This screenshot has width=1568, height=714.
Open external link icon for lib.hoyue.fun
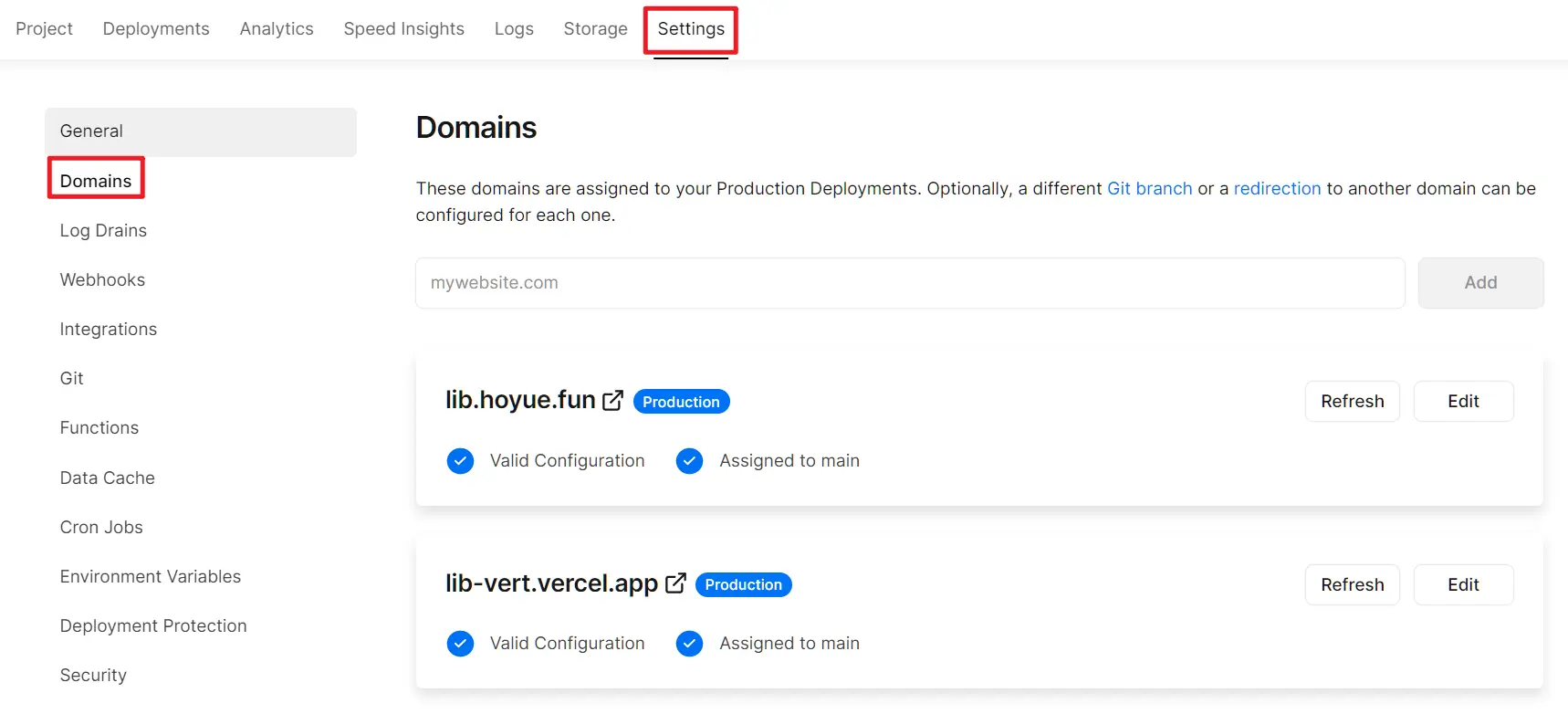613,400
